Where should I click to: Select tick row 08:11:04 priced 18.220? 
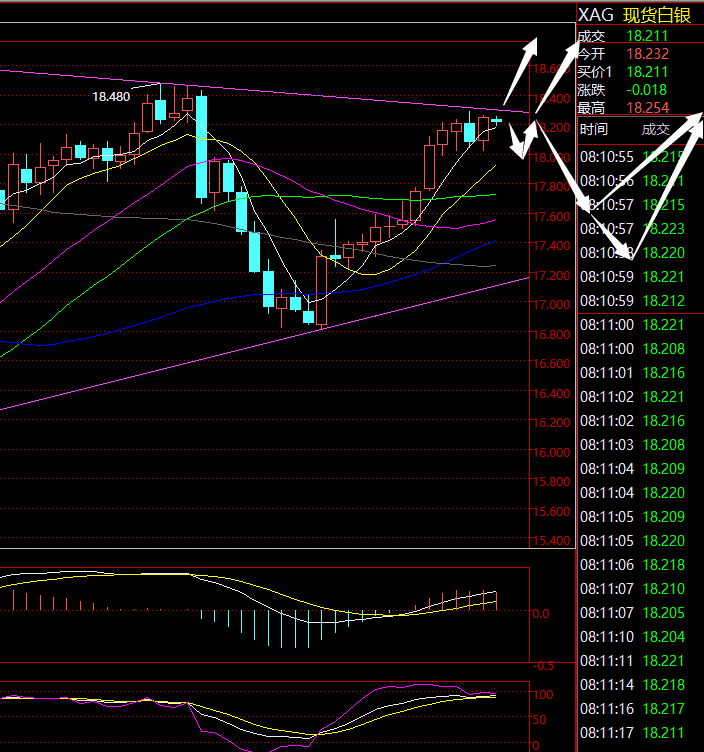[x=633, y=493]
